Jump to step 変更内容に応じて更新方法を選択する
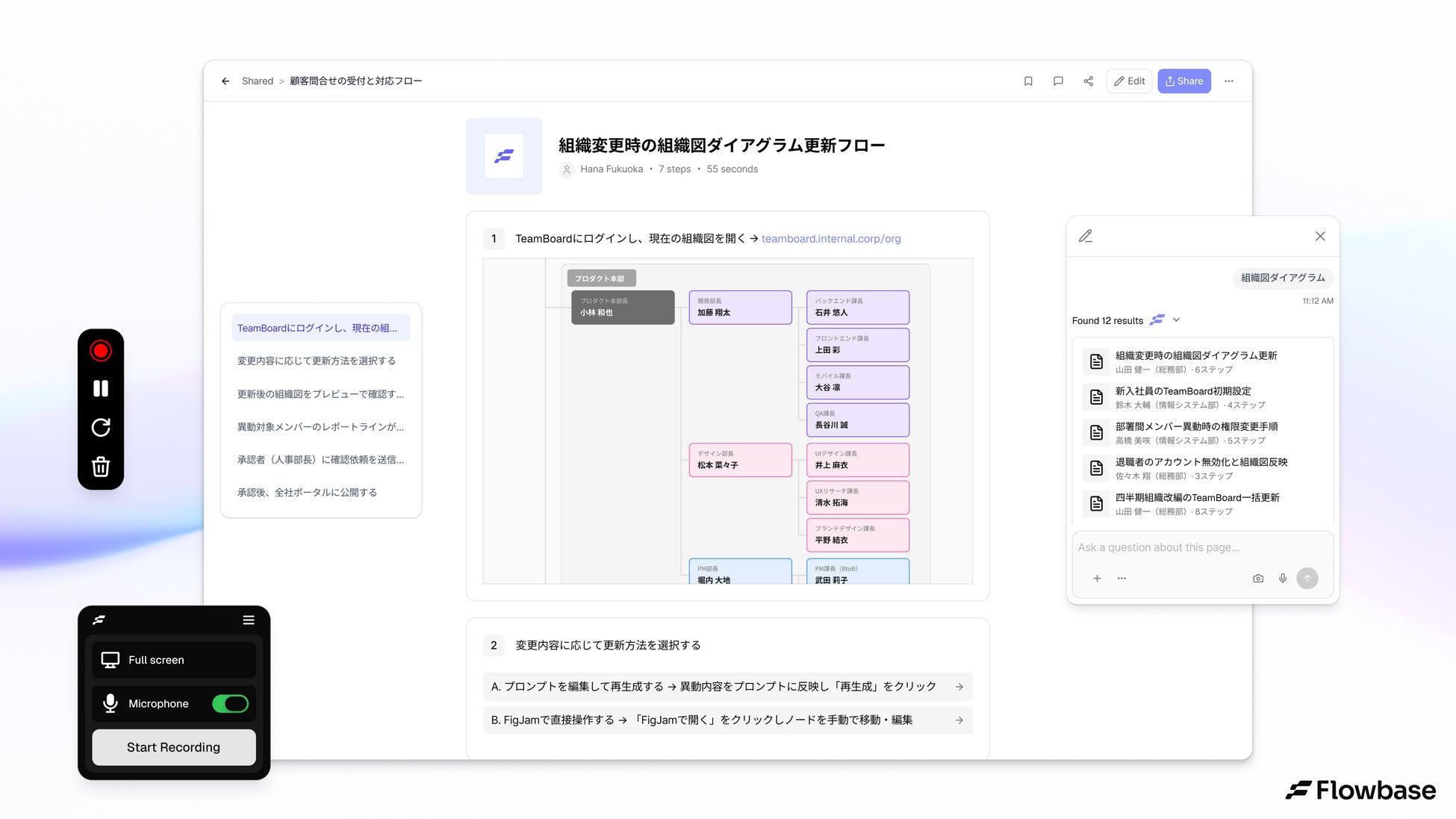This screenshot has height=819, width=1456. (x=317, y=361)
